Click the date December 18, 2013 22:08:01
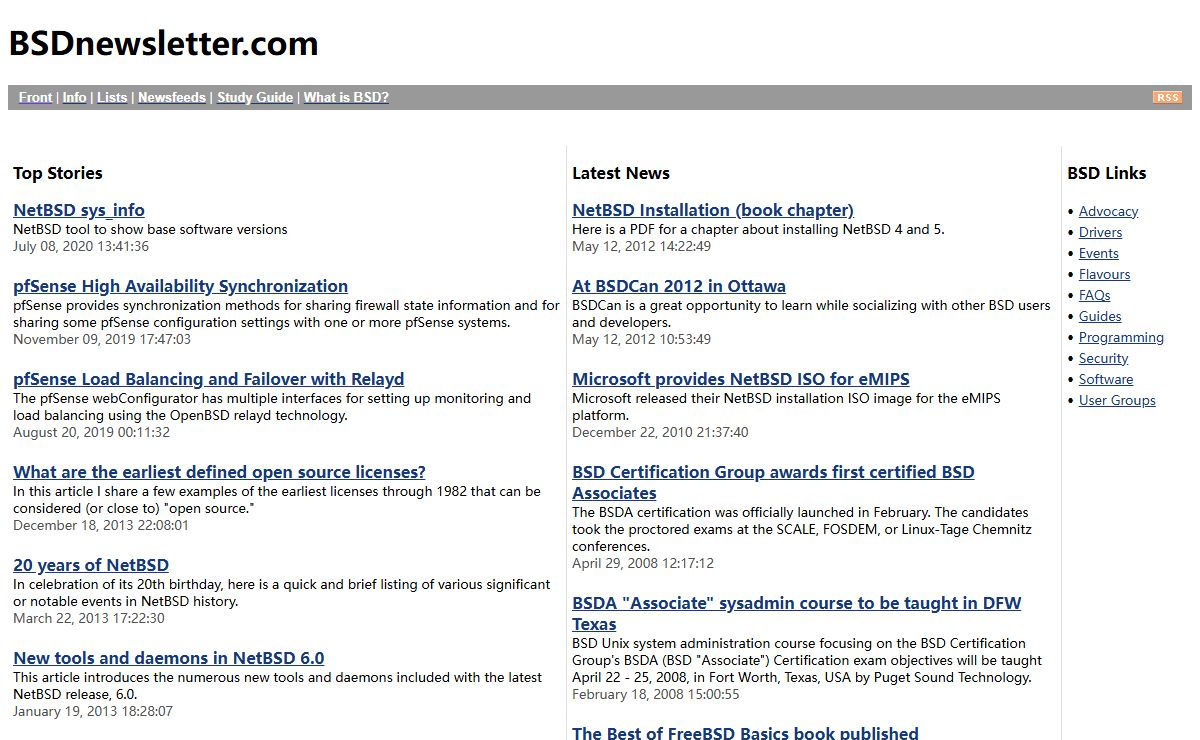The width and height of the screenshot is (1200, 740). tap(101, 525)
